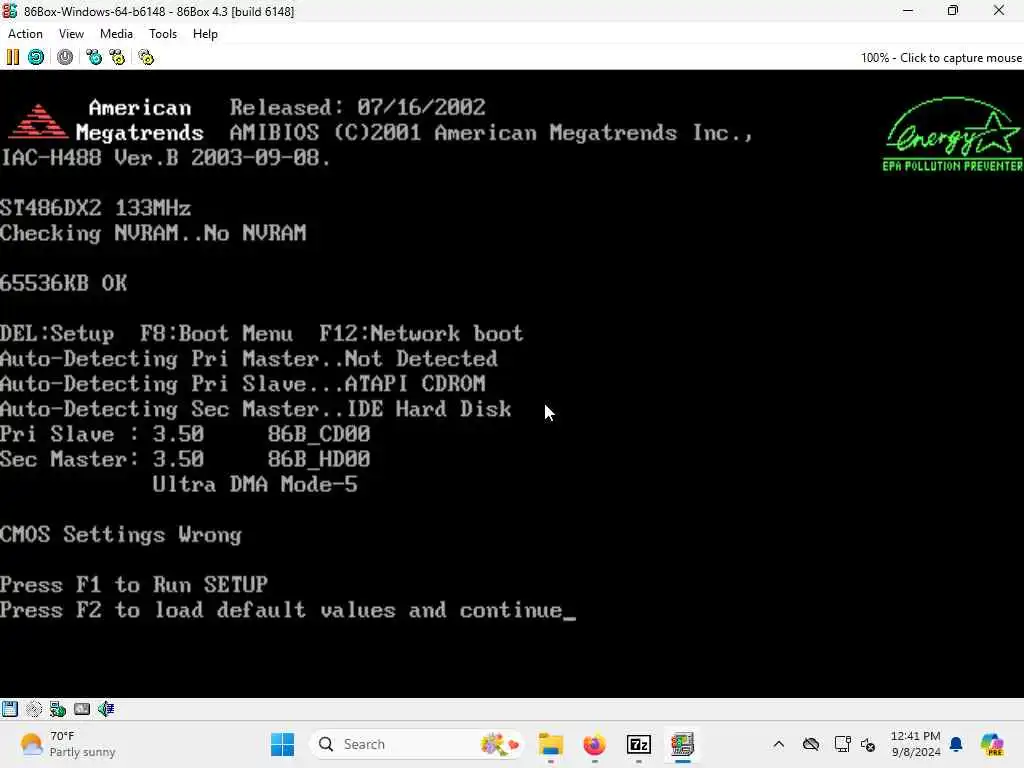Open the notifications bell icon
Image resolution: width=1024 pixels, height=768 pixels.
pyautogui.click(x=956, y=744)
